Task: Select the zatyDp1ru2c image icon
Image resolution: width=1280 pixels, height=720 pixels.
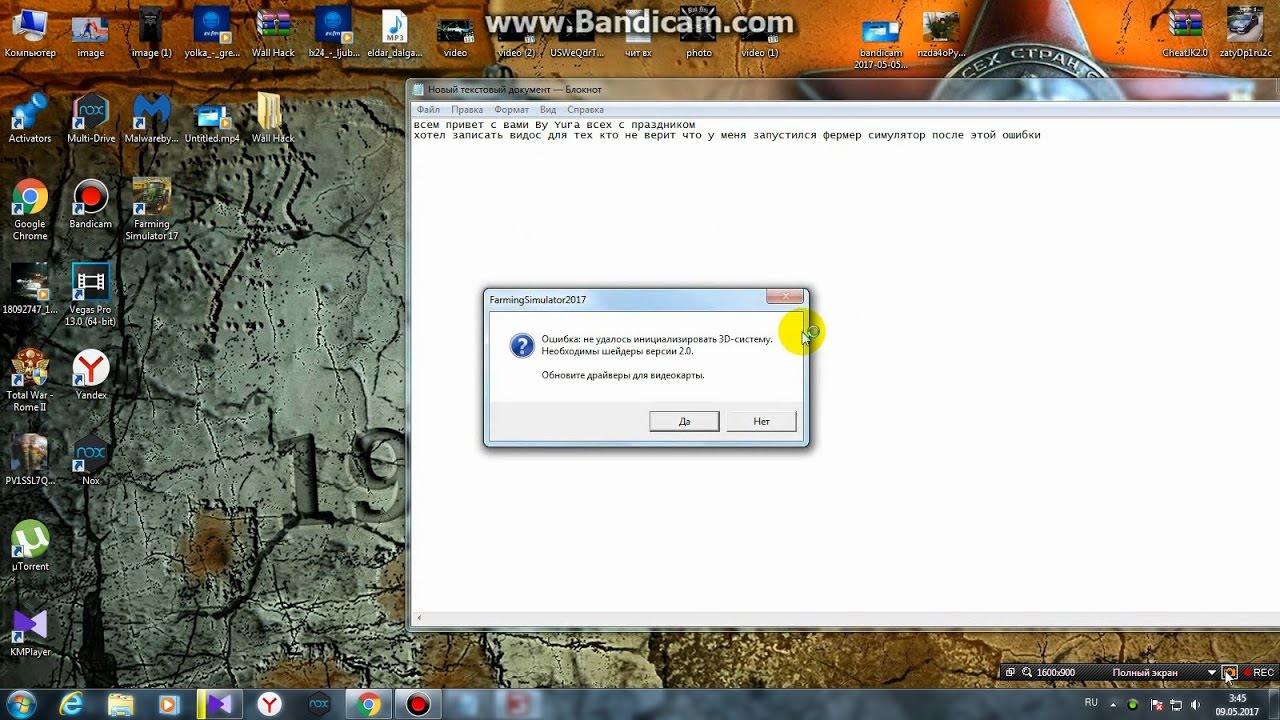Action: (1244, 33)
